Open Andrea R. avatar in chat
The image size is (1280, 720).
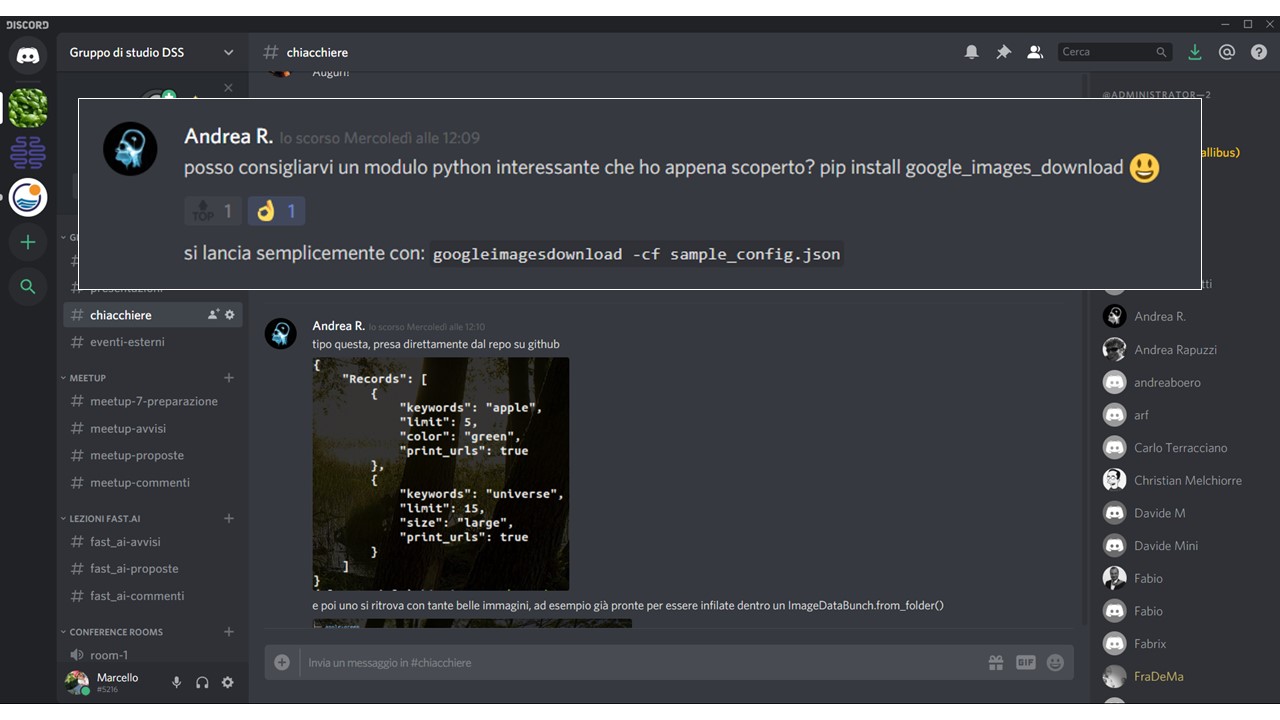coord(281,334)
